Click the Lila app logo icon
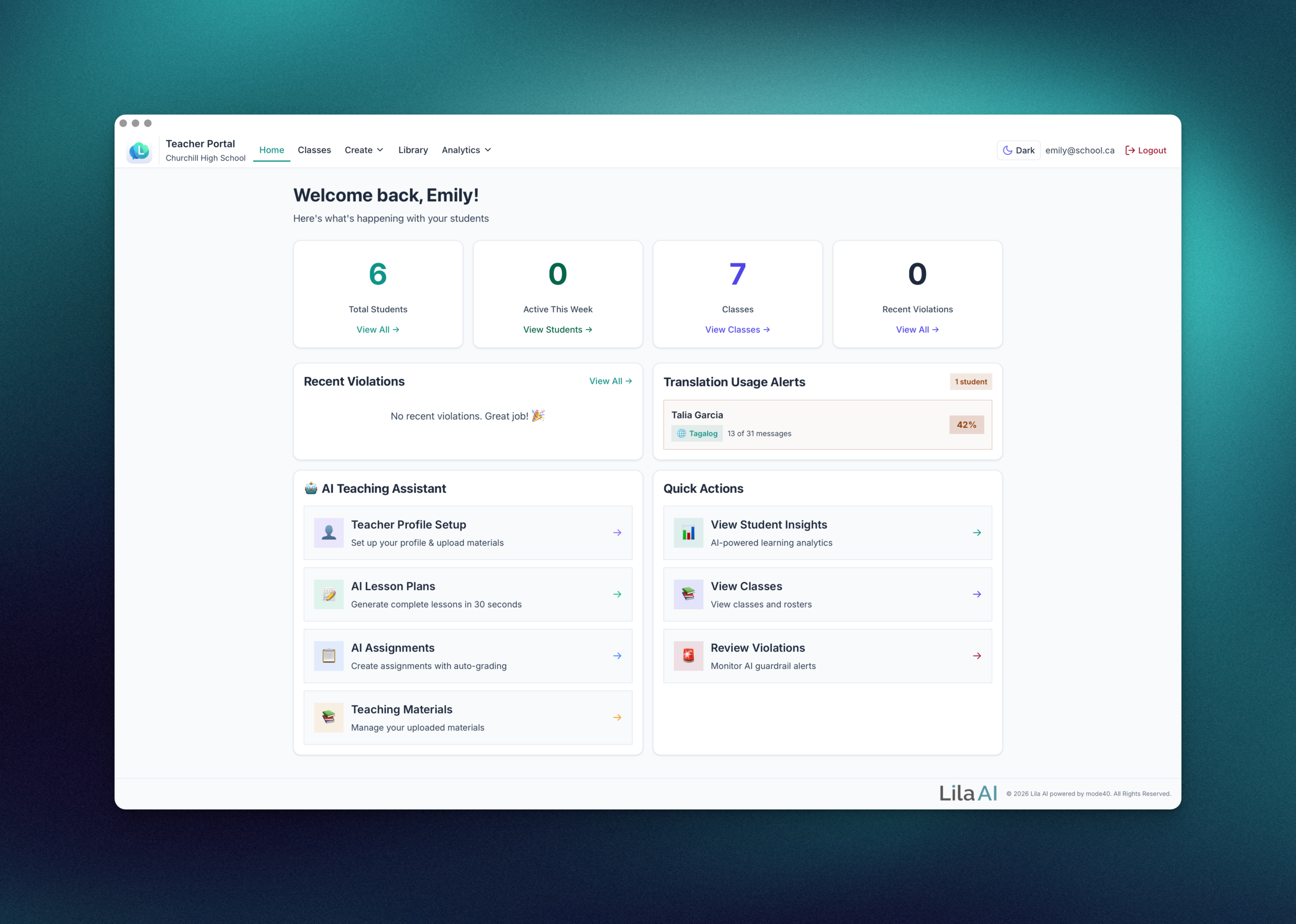 coord(139,151)
